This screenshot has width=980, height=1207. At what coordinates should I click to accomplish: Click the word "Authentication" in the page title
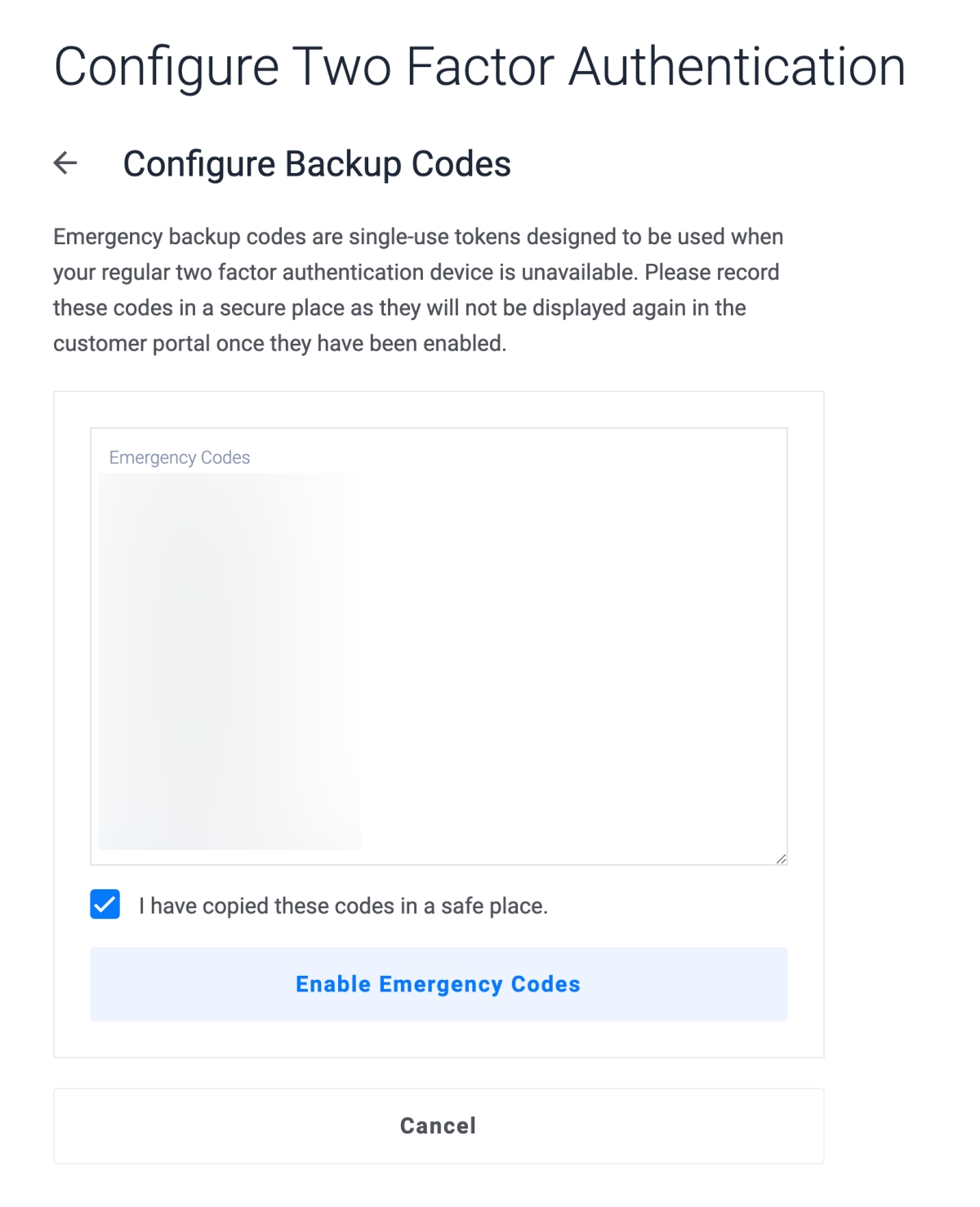point(737,67)
